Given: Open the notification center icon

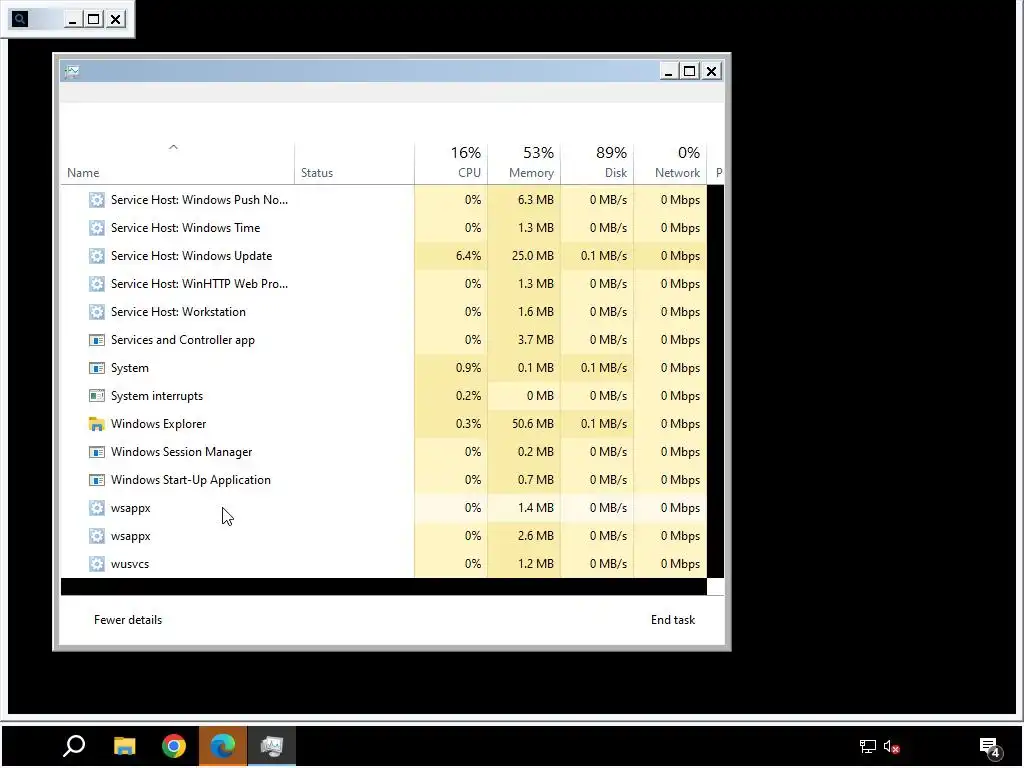Looking at the screenshot, I should (990, 747).
